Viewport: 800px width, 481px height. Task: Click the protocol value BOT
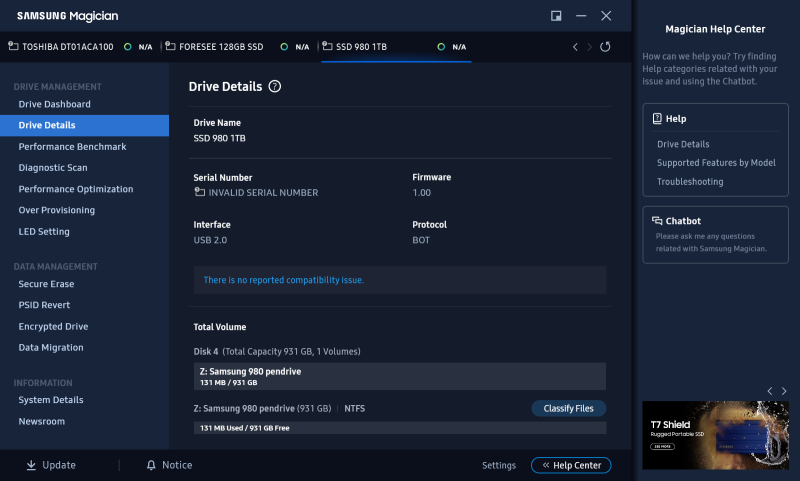pyautogui.click(x=421, y=240)
